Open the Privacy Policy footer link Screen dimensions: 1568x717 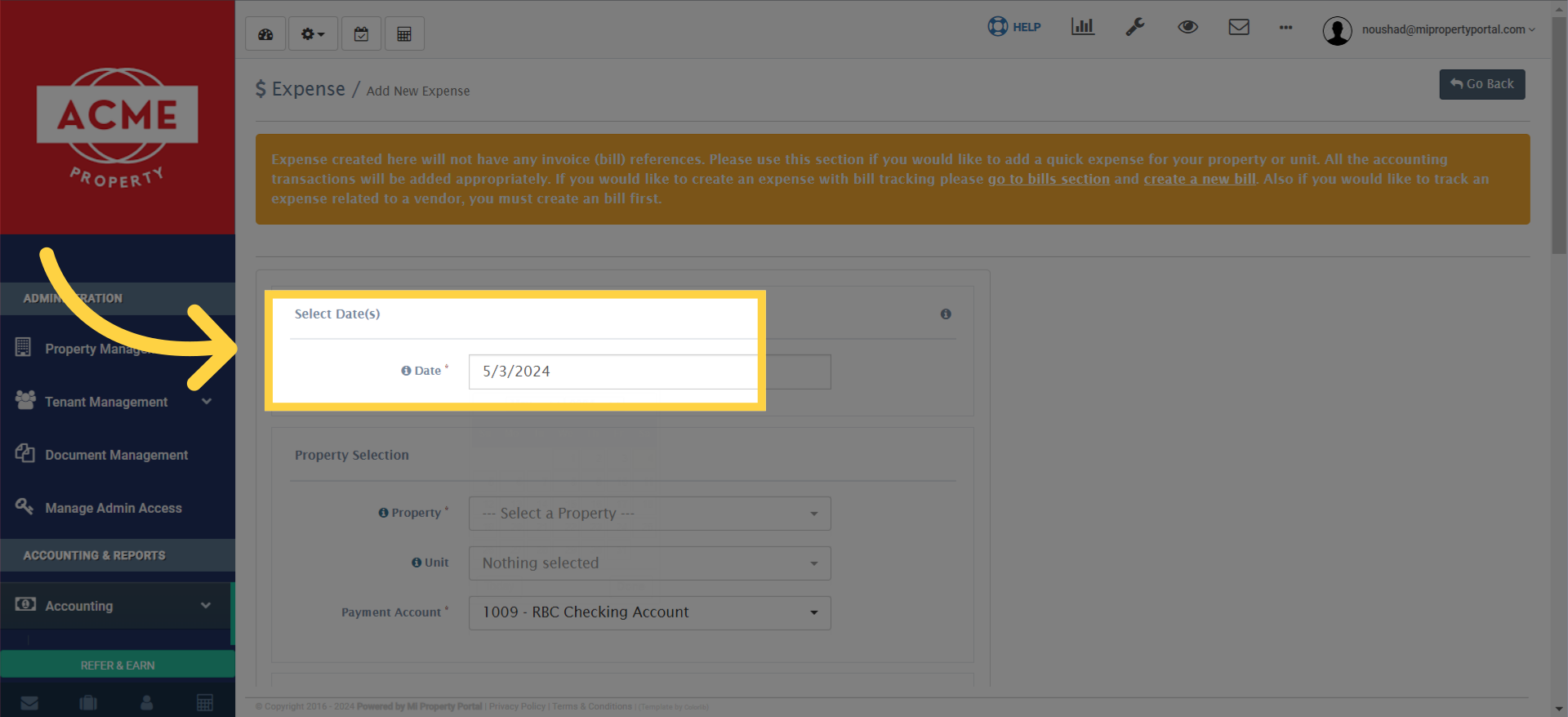[517, 706]
